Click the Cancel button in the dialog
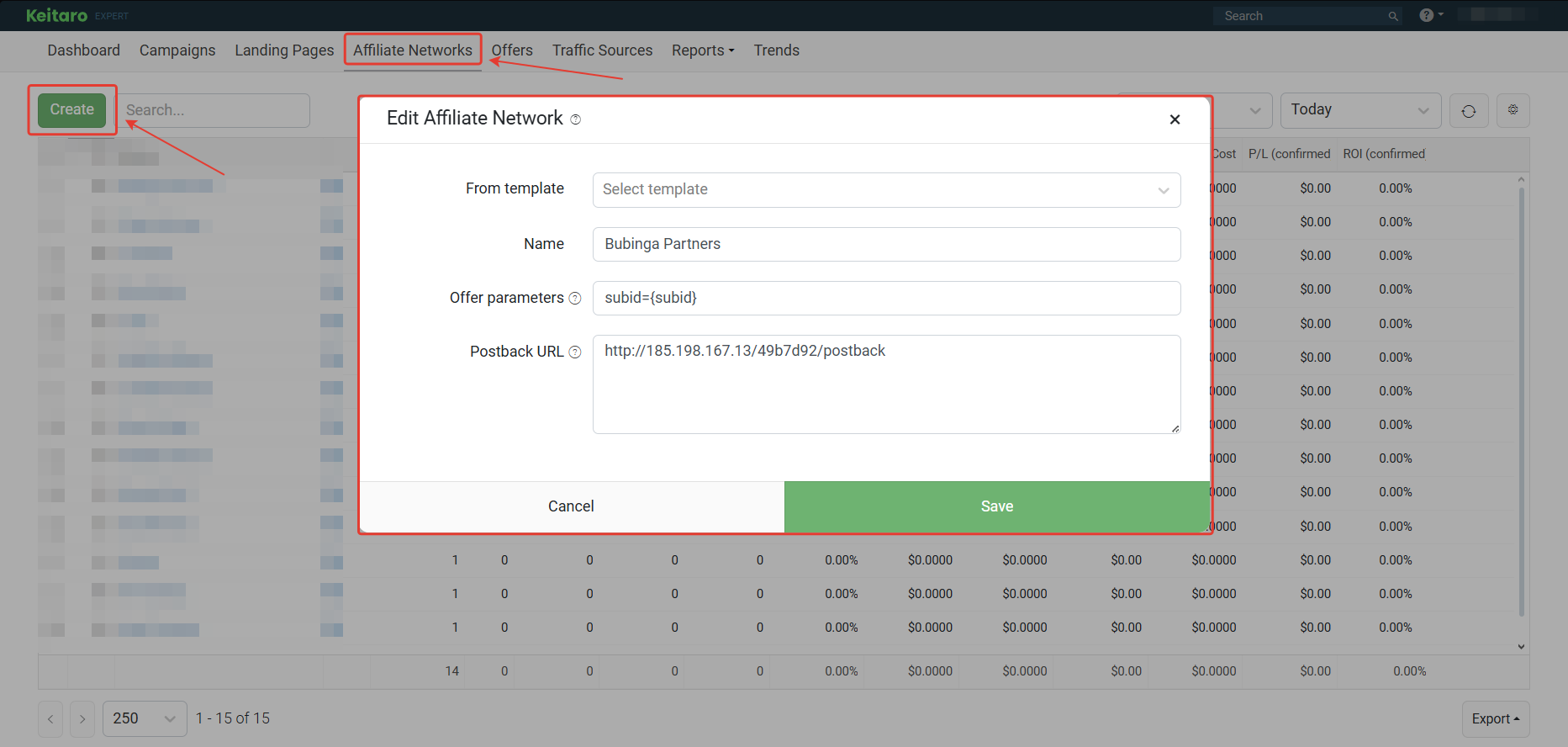 (572, 506)
